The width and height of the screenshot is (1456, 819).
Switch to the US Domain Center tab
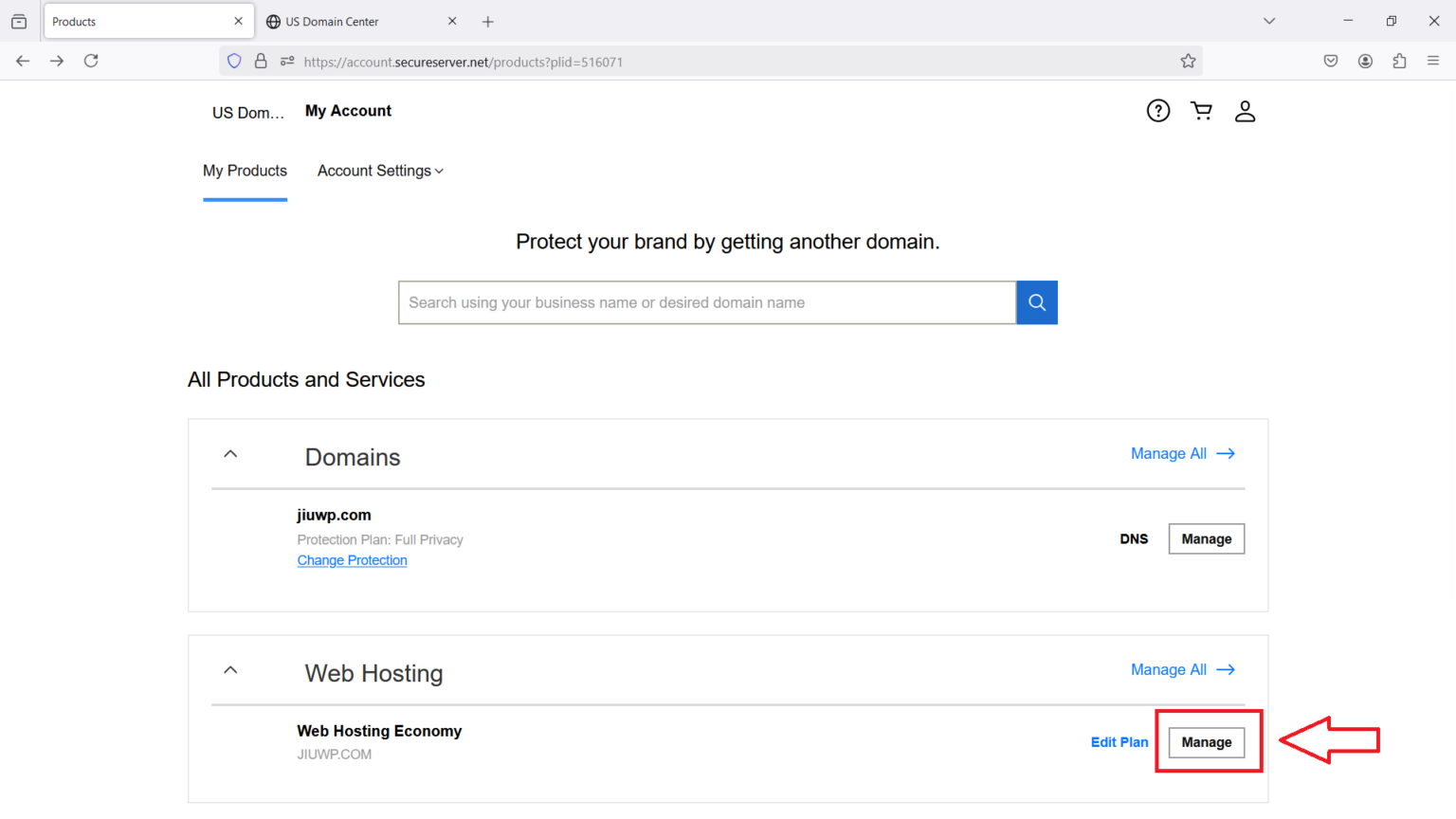click(332, 22)
